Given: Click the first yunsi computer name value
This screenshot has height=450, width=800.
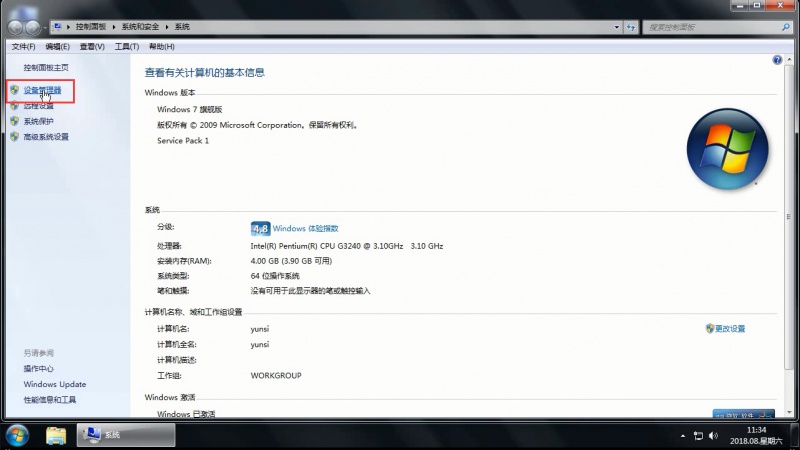Looking at the screenshot, I should click(260, 329).
